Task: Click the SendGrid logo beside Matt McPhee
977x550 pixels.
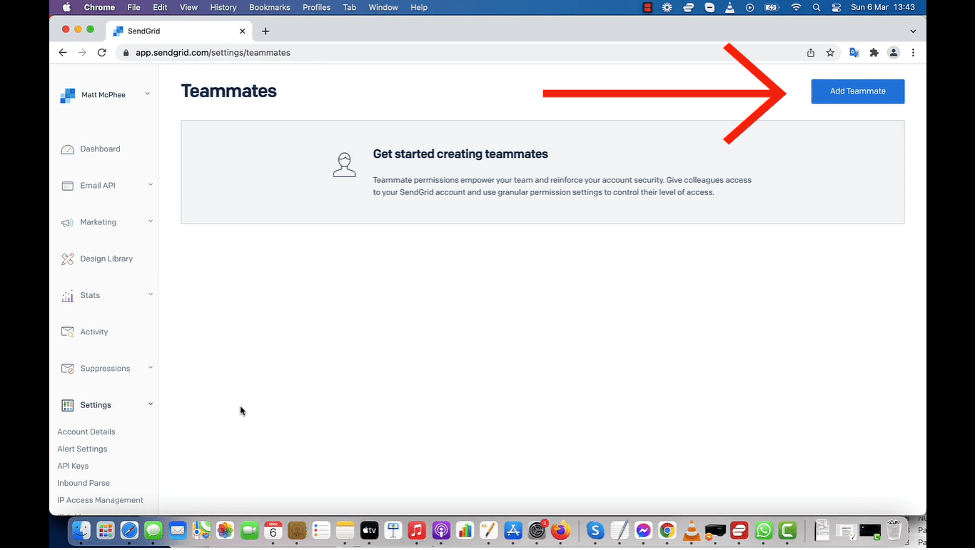Action: point(67,95)
